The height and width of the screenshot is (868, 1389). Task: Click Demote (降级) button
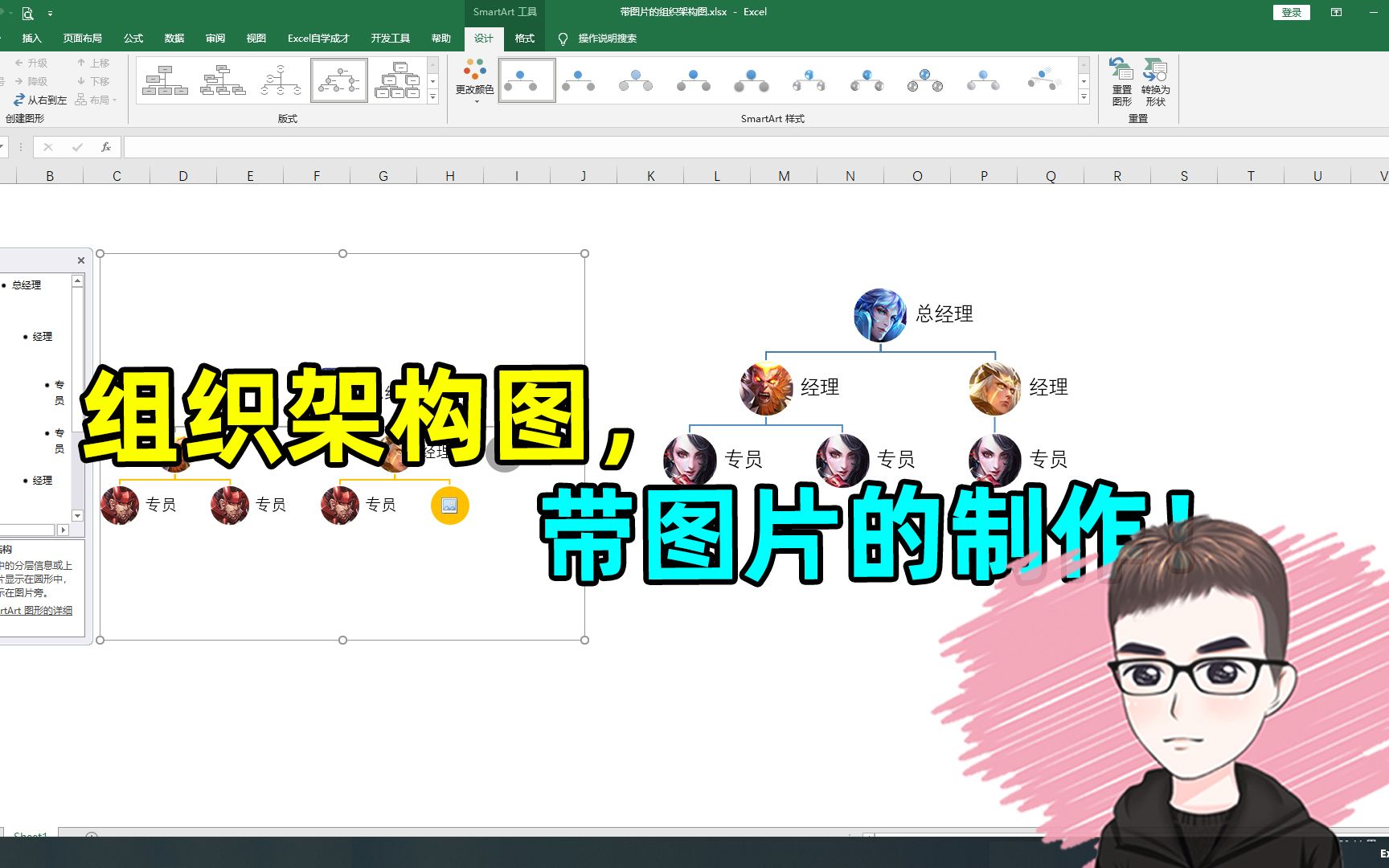point(31,81)
